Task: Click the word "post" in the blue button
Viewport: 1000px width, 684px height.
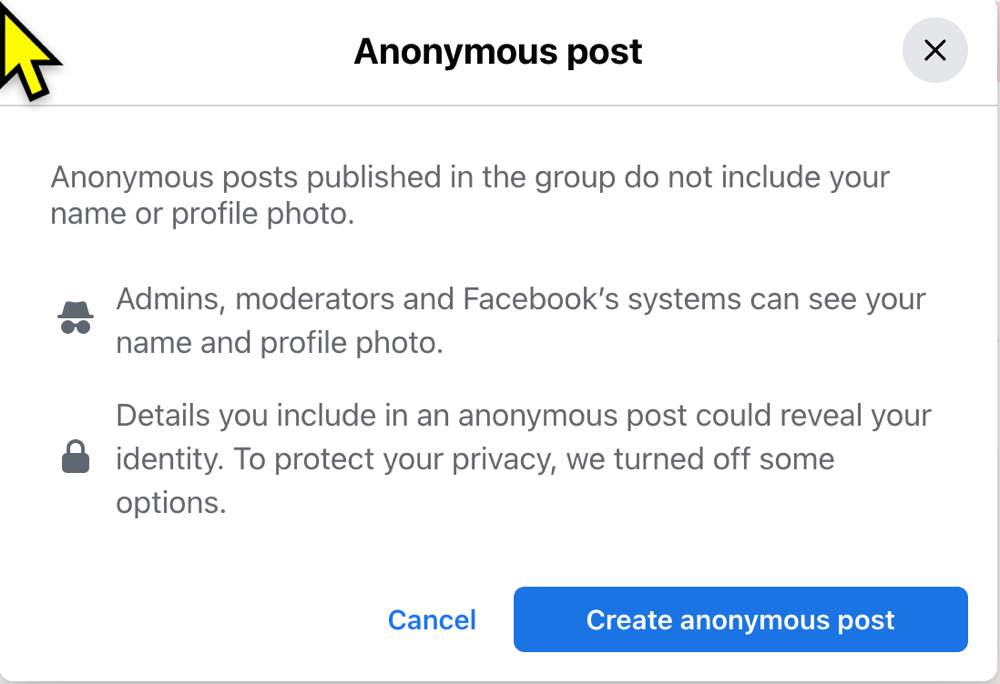Action: (866, 620)
